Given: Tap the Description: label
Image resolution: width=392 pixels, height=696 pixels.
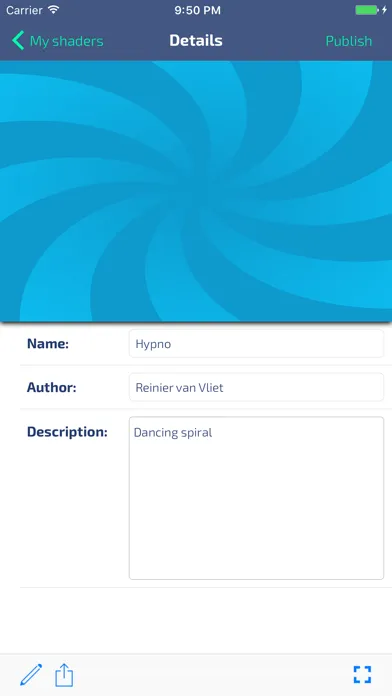Looking at the screenshot, I should [x=67, y=432].
